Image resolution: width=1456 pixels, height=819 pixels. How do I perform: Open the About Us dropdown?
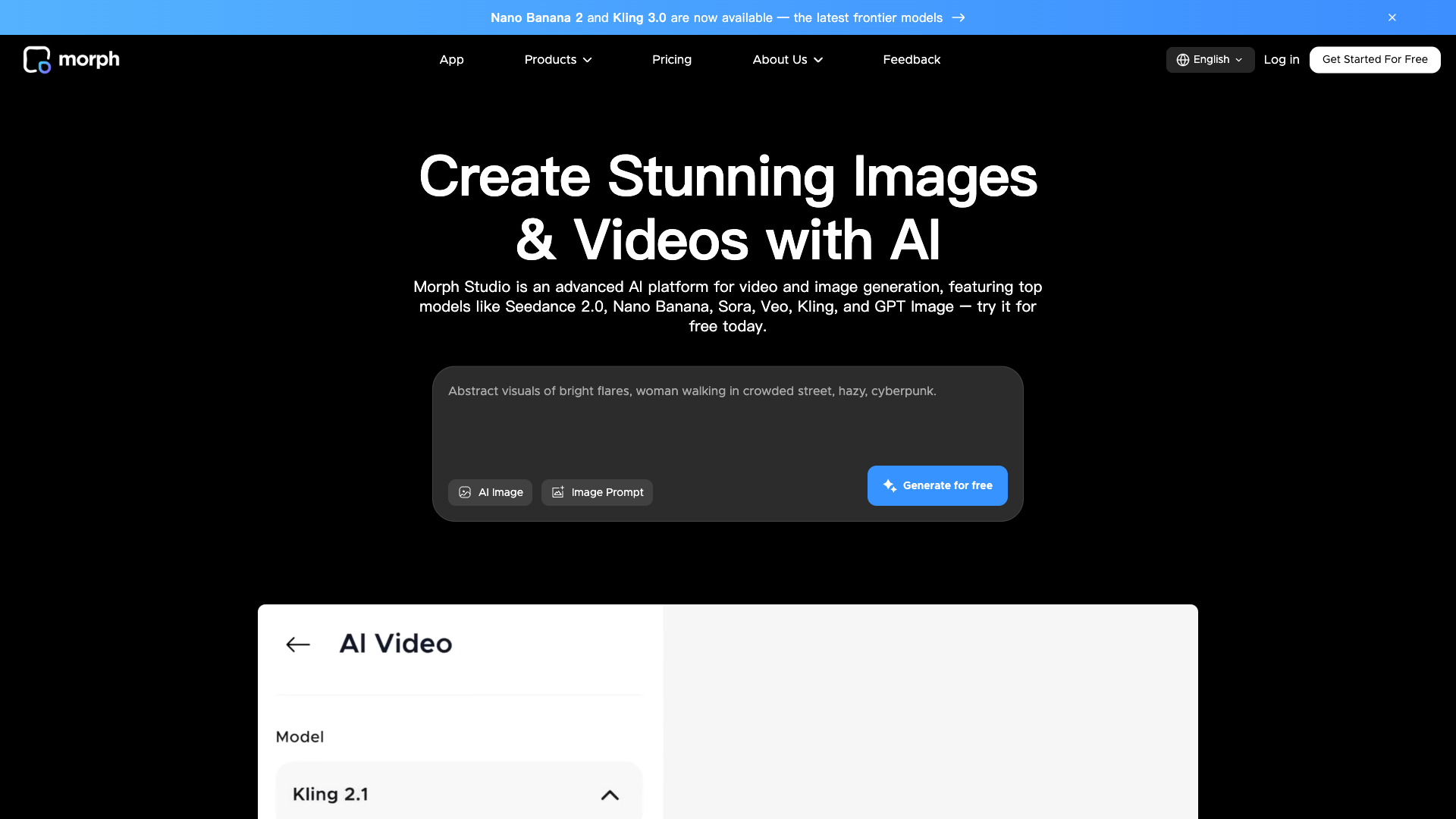click(x=787, y=60)
